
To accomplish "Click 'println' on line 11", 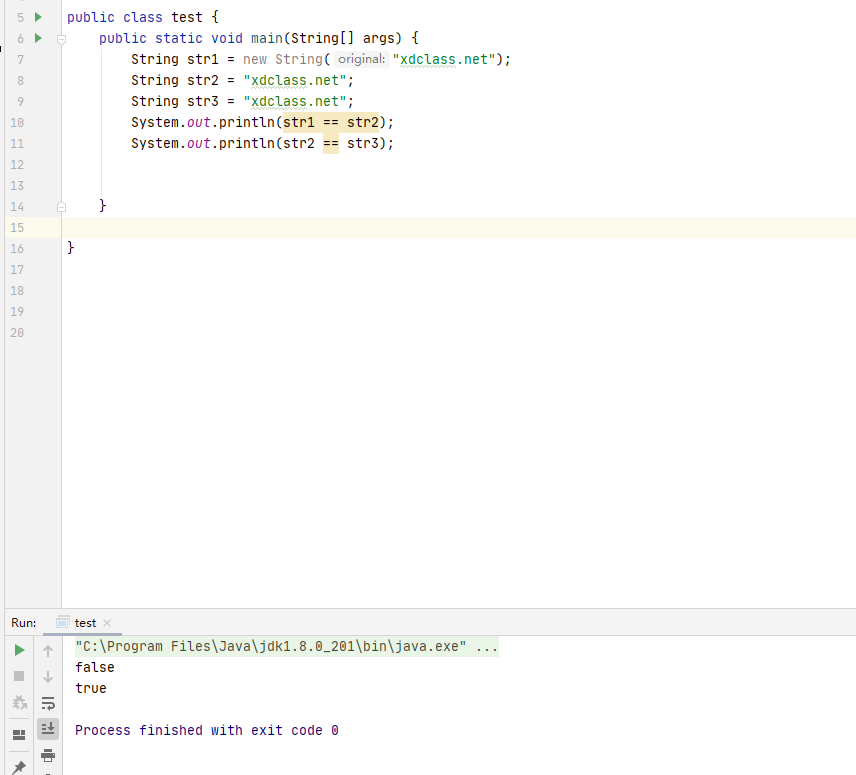I will (x=247, y=144).
